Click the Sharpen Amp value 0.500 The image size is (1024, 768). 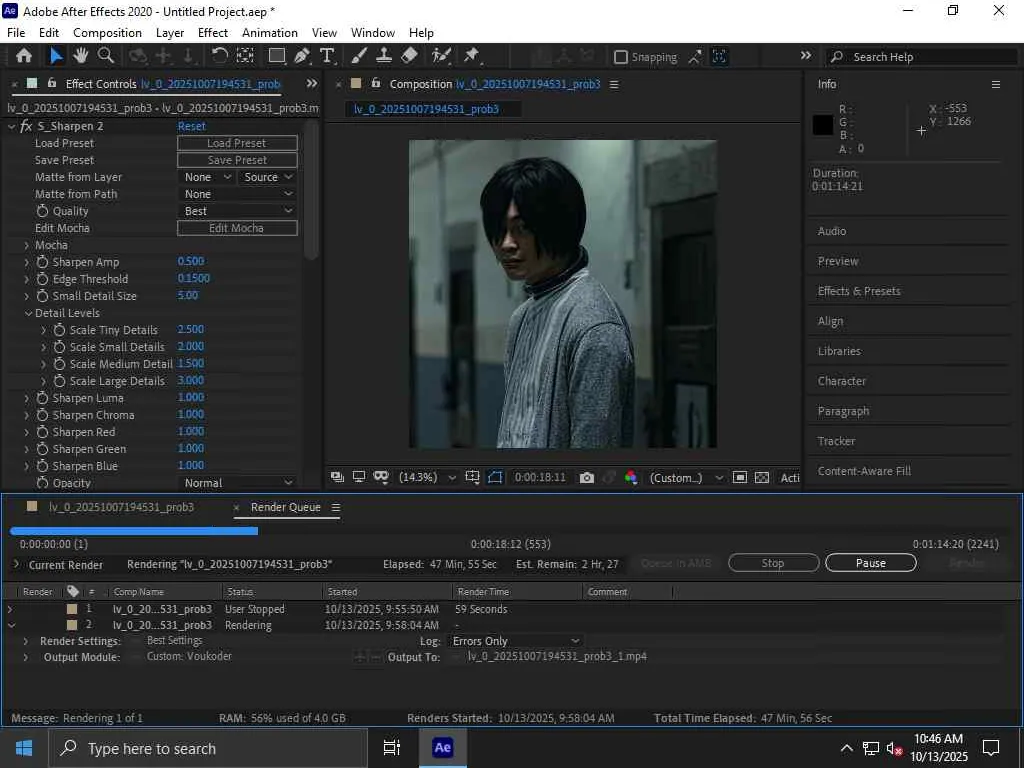click(191, 262)
